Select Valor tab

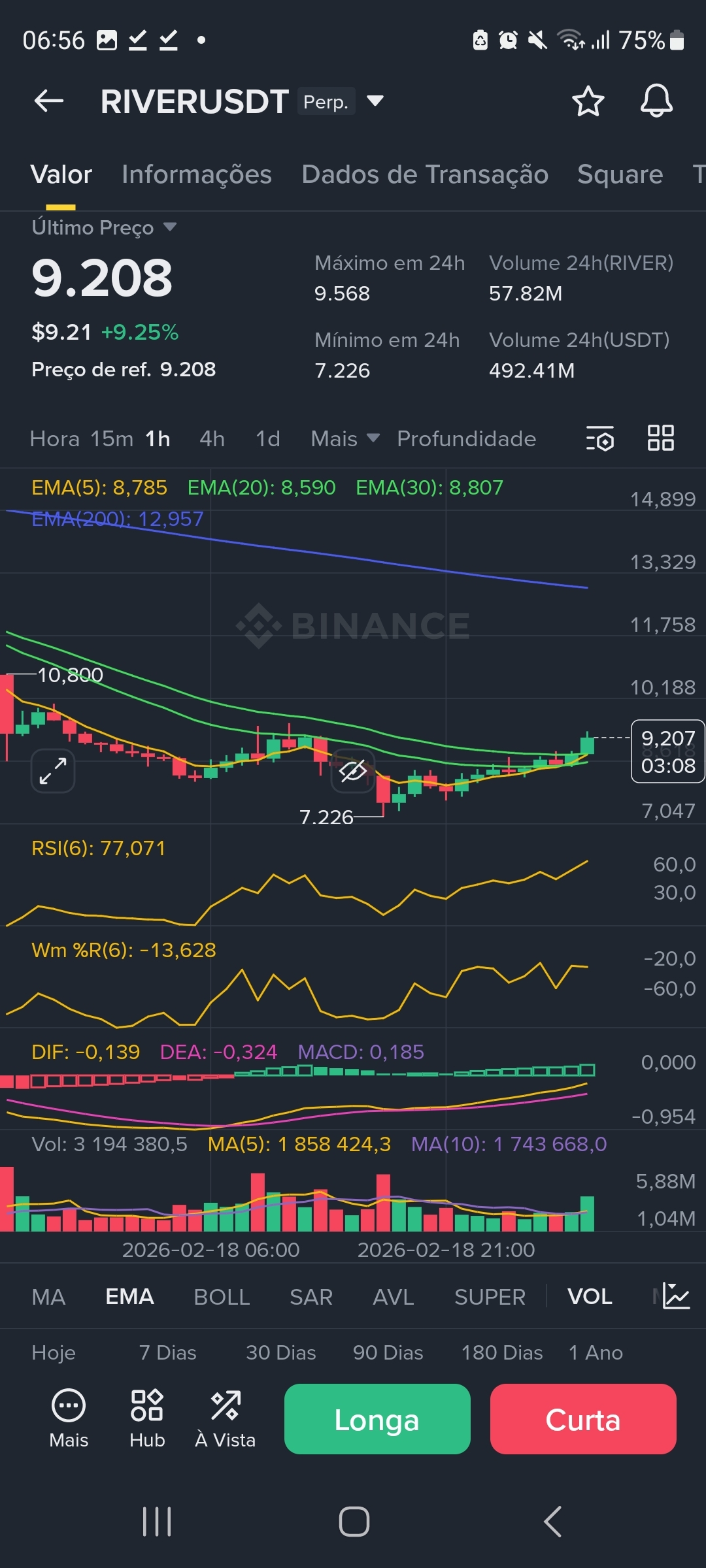point(61,174)
